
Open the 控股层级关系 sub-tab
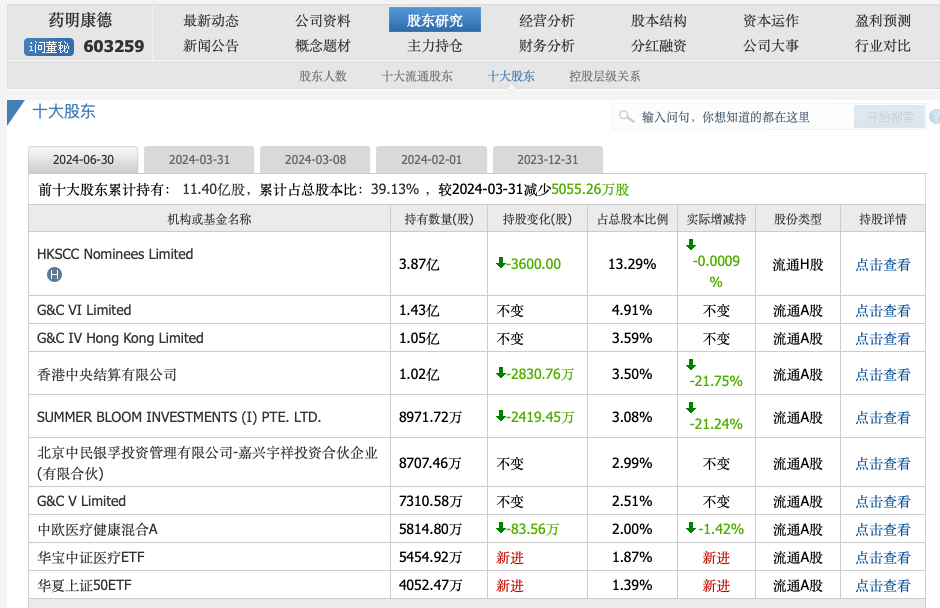click(605, 76)
